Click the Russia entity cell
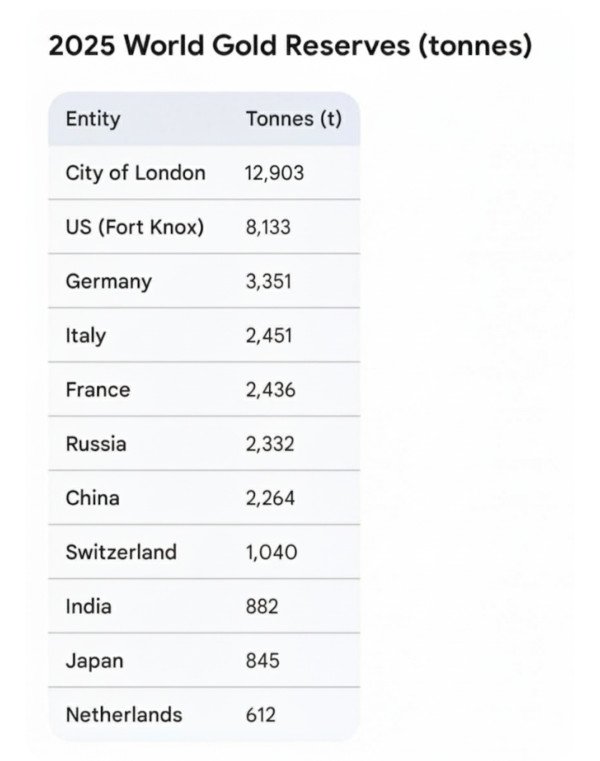This screenshot has width=600, height=761. (96, 443)
